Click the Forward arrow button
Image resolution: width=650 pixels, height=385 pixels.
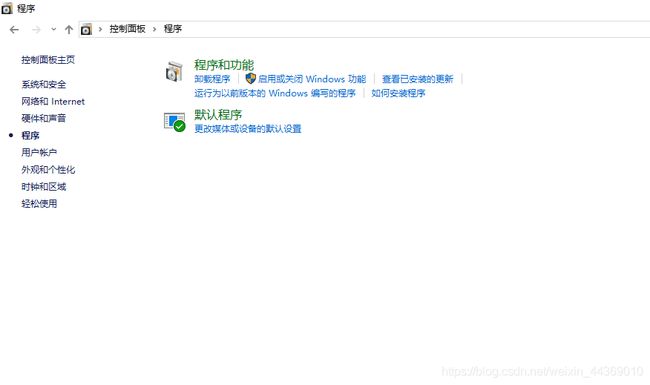36,29
